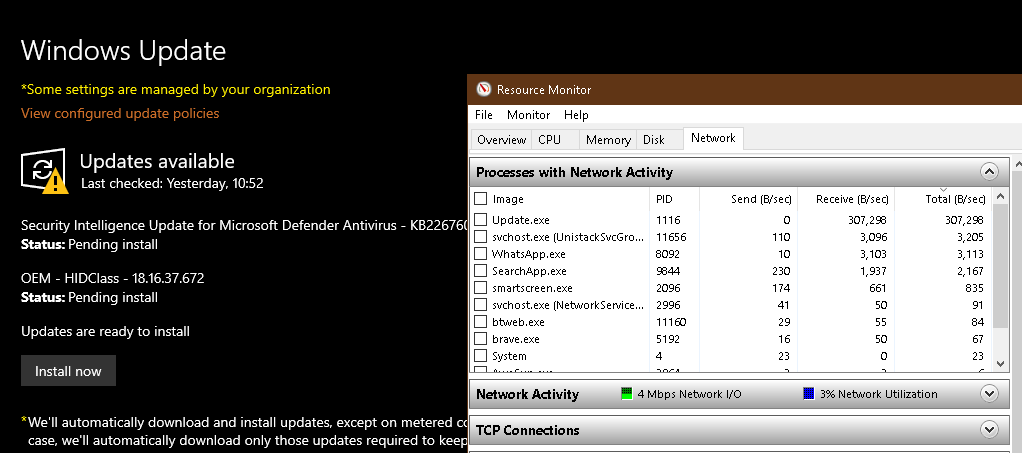This screenshot has width=1022, height=453.
Task: Select the WhatsApp.exe process name
Action: click(529, 254)
